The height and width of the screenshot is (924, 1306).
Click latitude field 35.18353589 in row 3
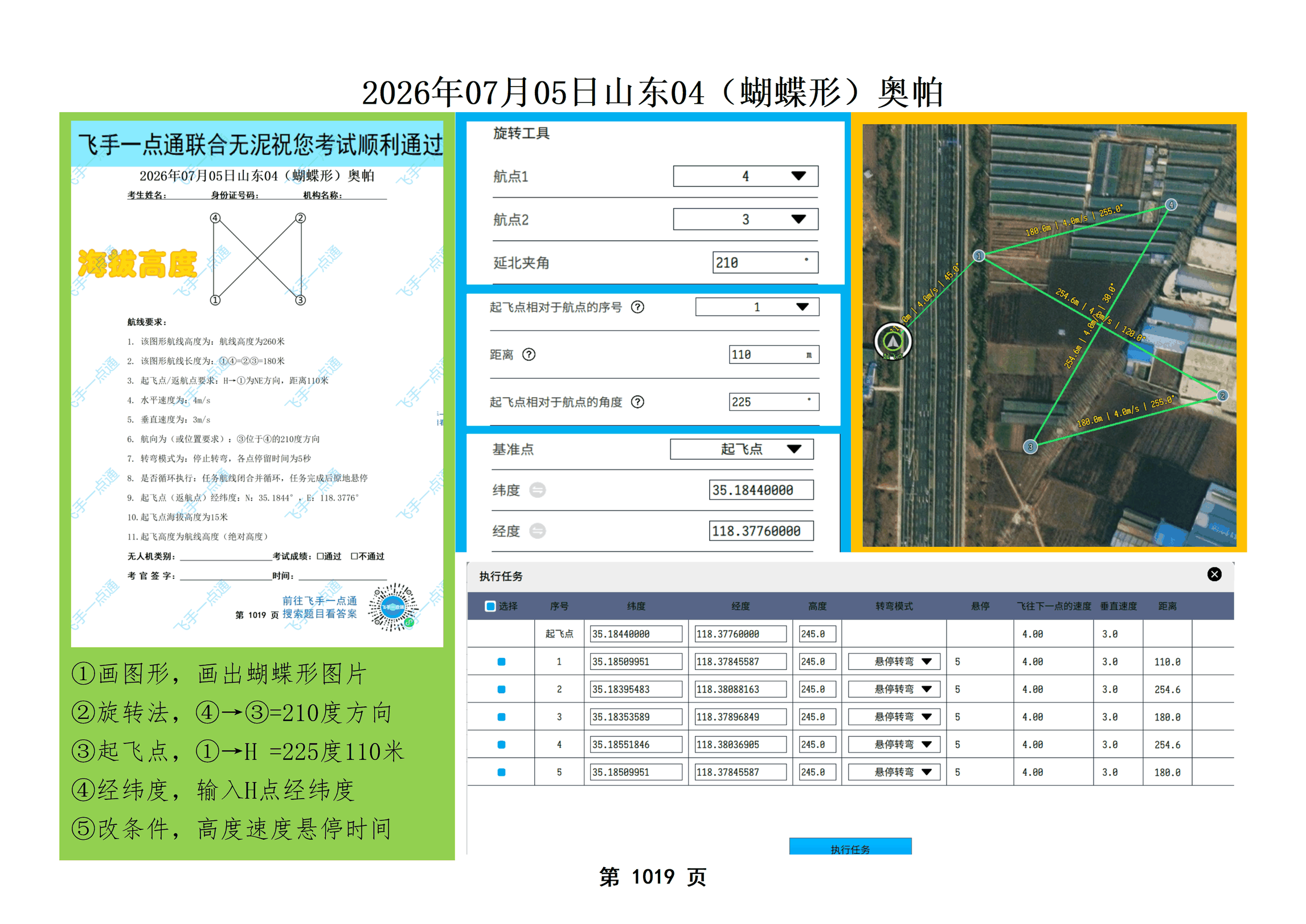pyautogui.click(x=636, y=717)
